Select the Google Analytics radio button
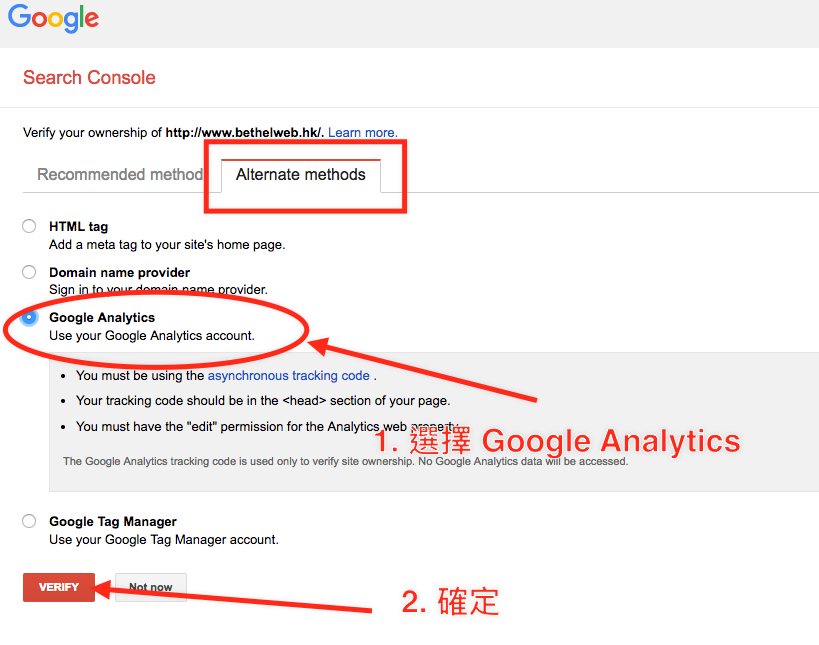 click(29, 318)
